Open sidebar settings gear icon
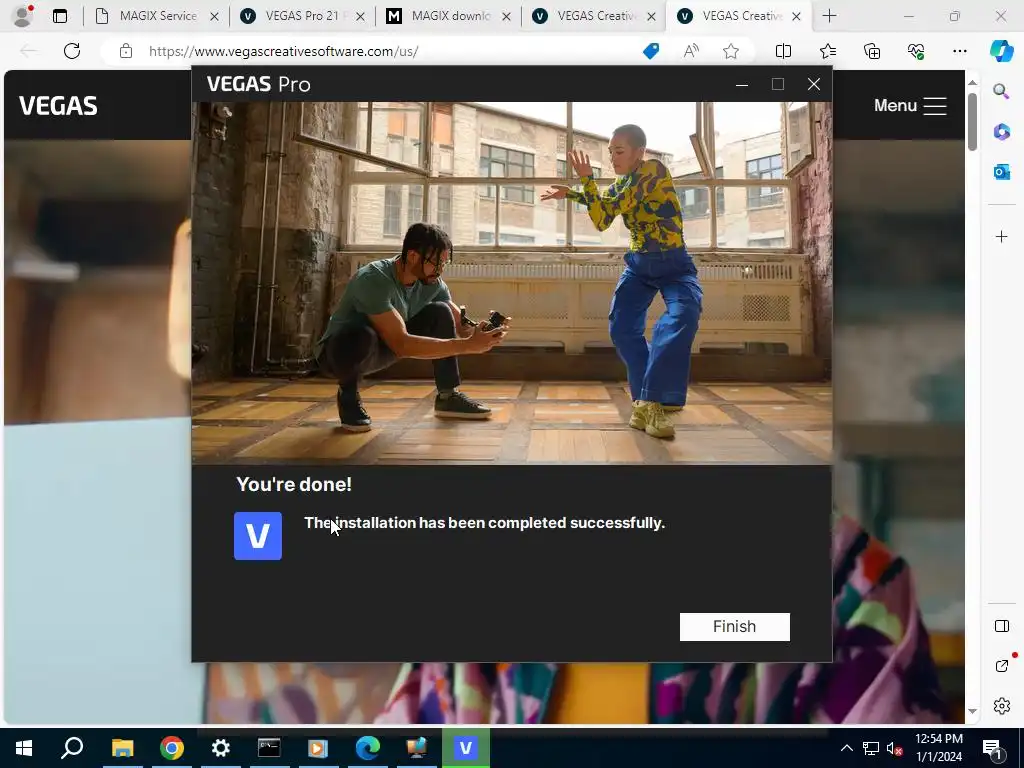Screen dimensions: 1024x768 (x=1001, y=706)
